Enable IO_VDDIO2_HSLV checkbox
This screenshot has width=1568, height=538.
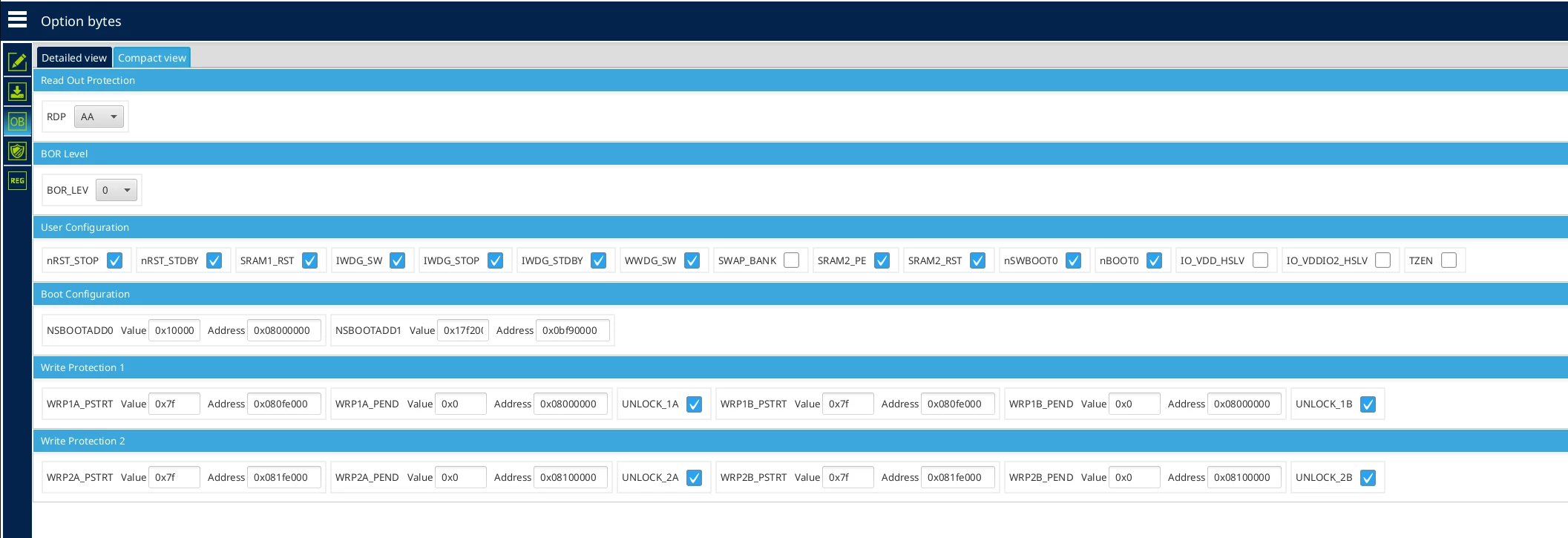tap(1383, 260)
